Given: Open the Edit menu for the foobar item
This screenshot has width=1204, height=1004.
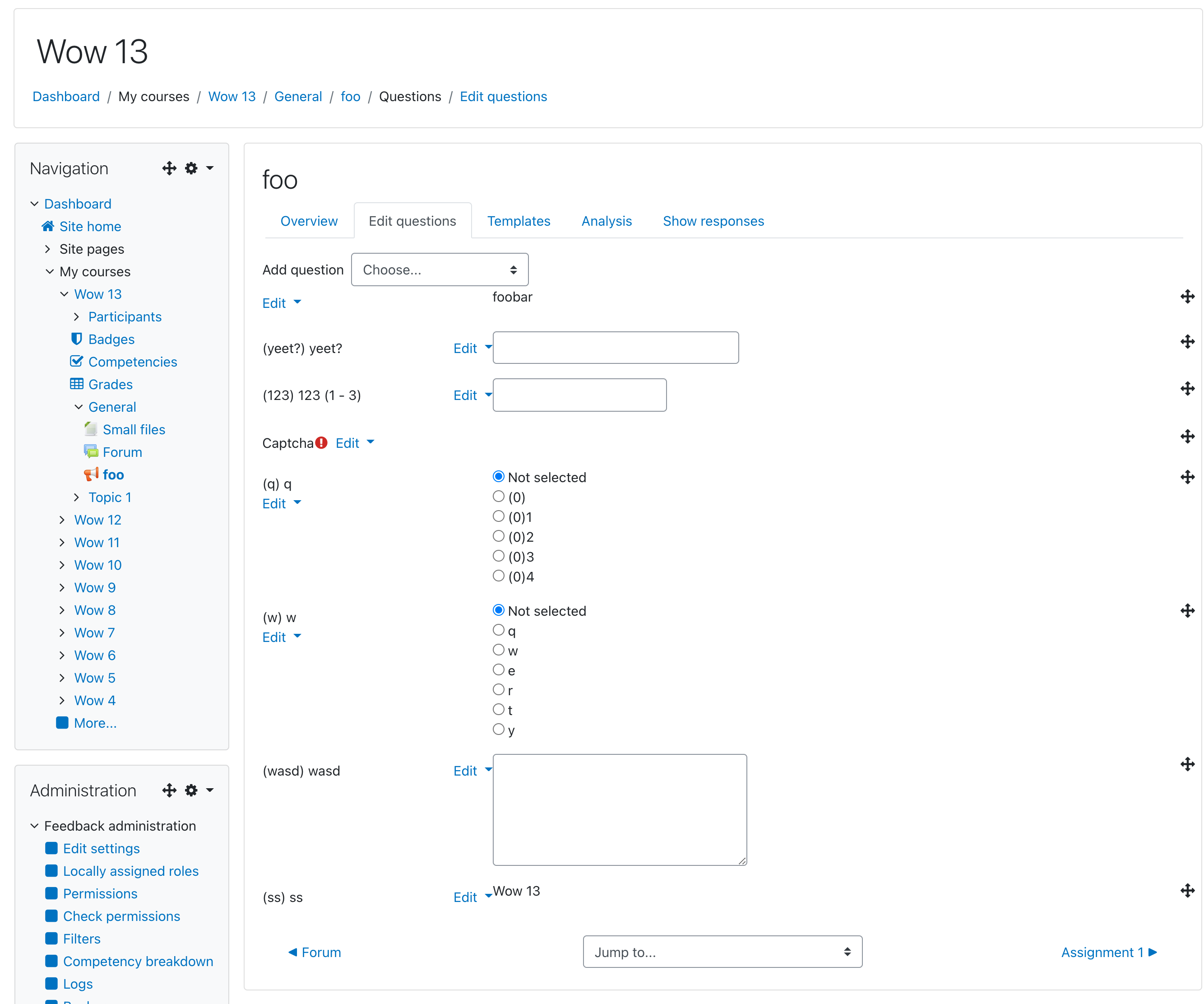Looking at the screenshot, I should 281,303.
